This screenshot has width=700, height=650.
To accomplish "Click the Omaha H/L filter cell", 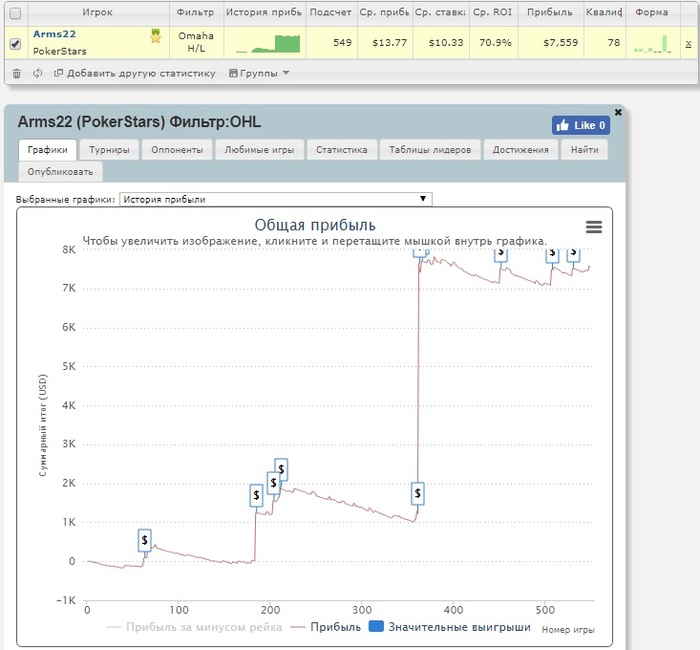I will (196, 42).
